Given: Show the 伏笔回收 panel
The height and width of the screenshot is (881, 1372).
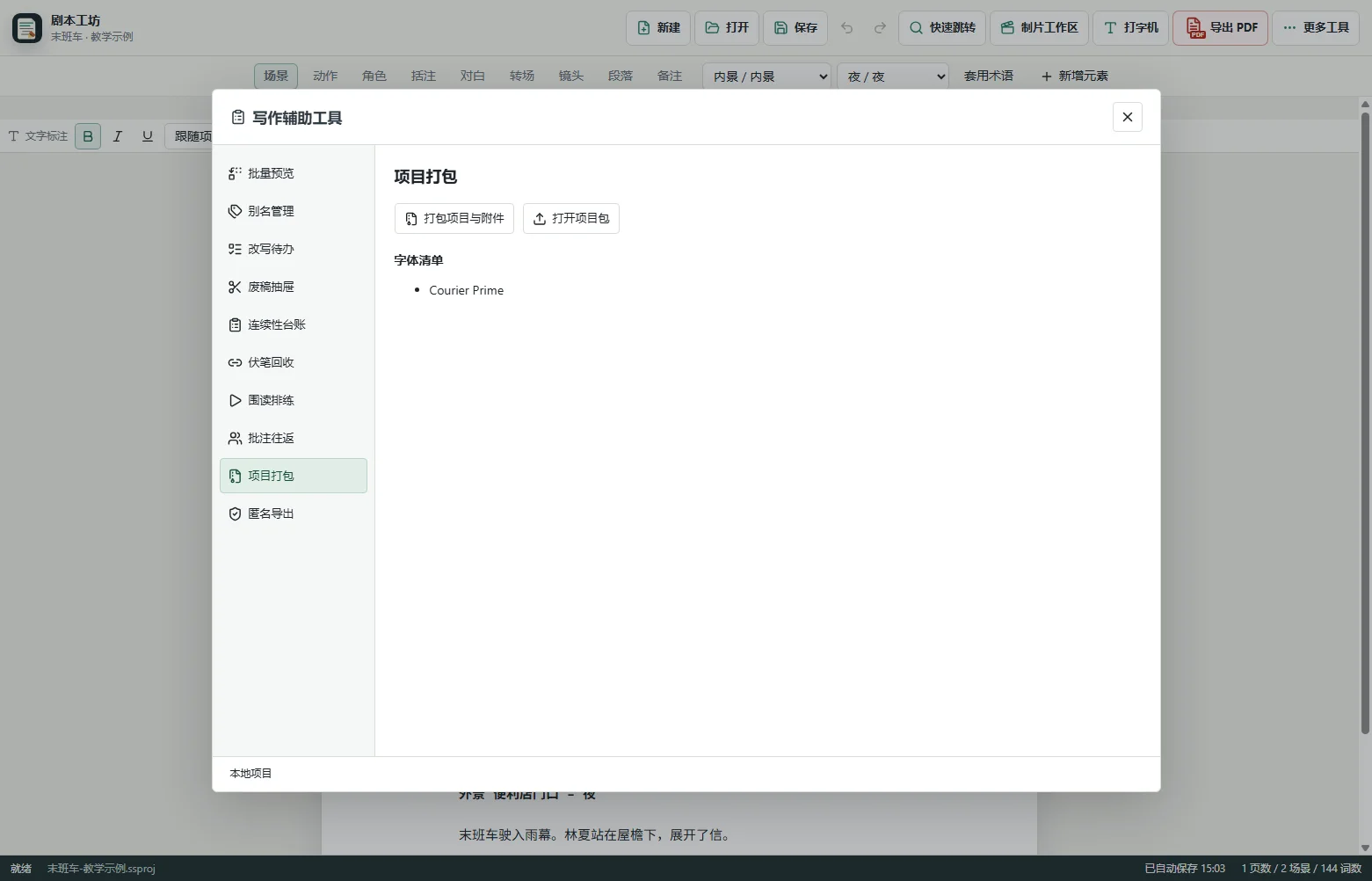Looking at the screenshot, I should (x=294, y=362).
